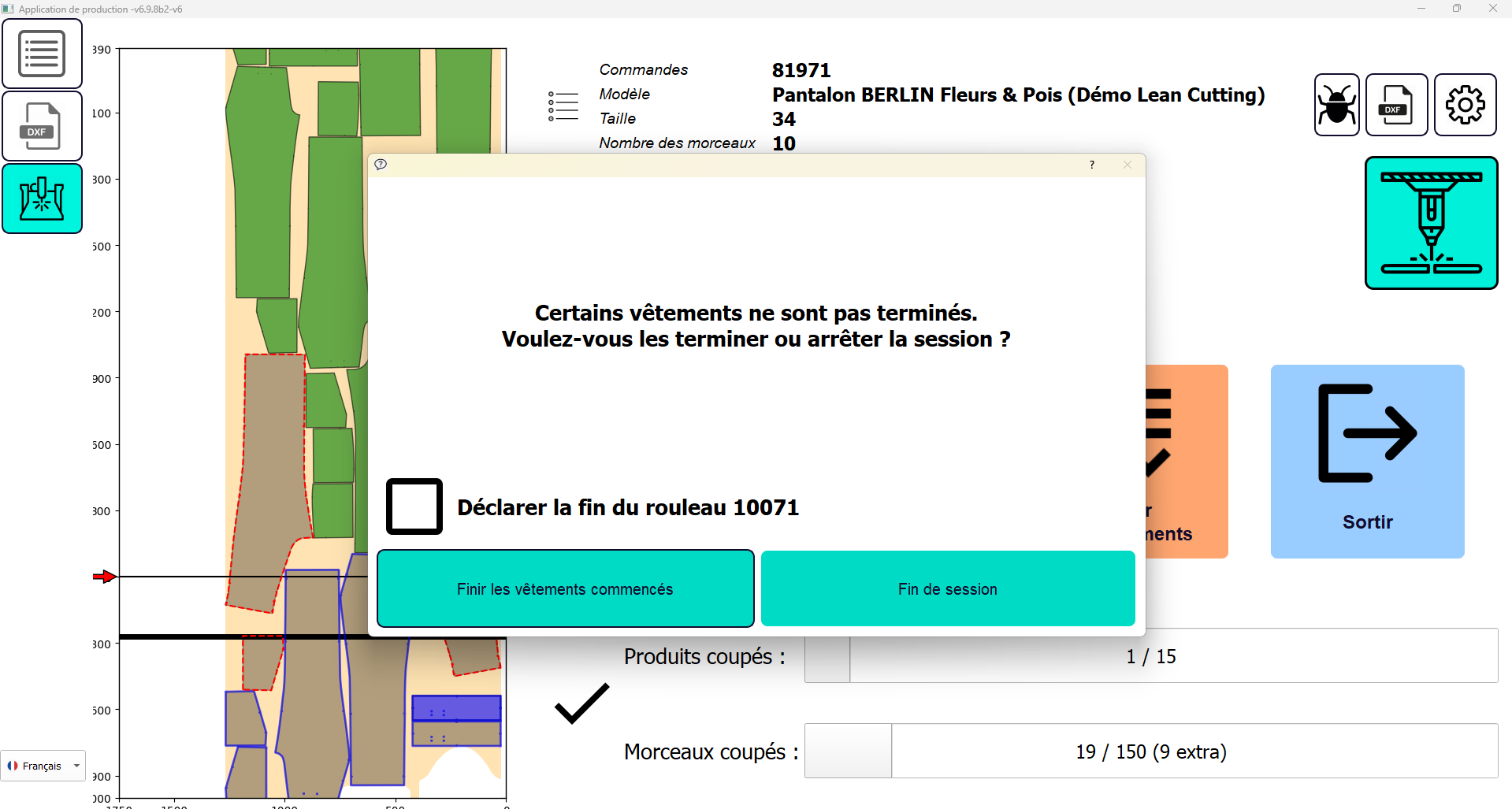This screenshot has height=809, width=1512.
Task: Click the bug report icon
Action: (x=1336, y=105)
